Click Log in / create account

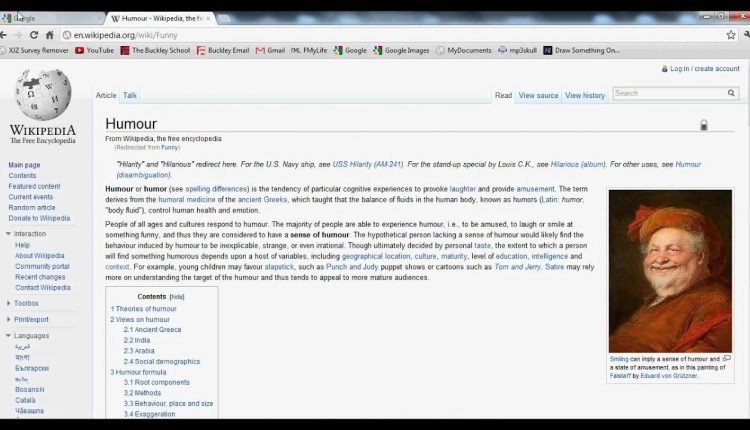(705, 69)
